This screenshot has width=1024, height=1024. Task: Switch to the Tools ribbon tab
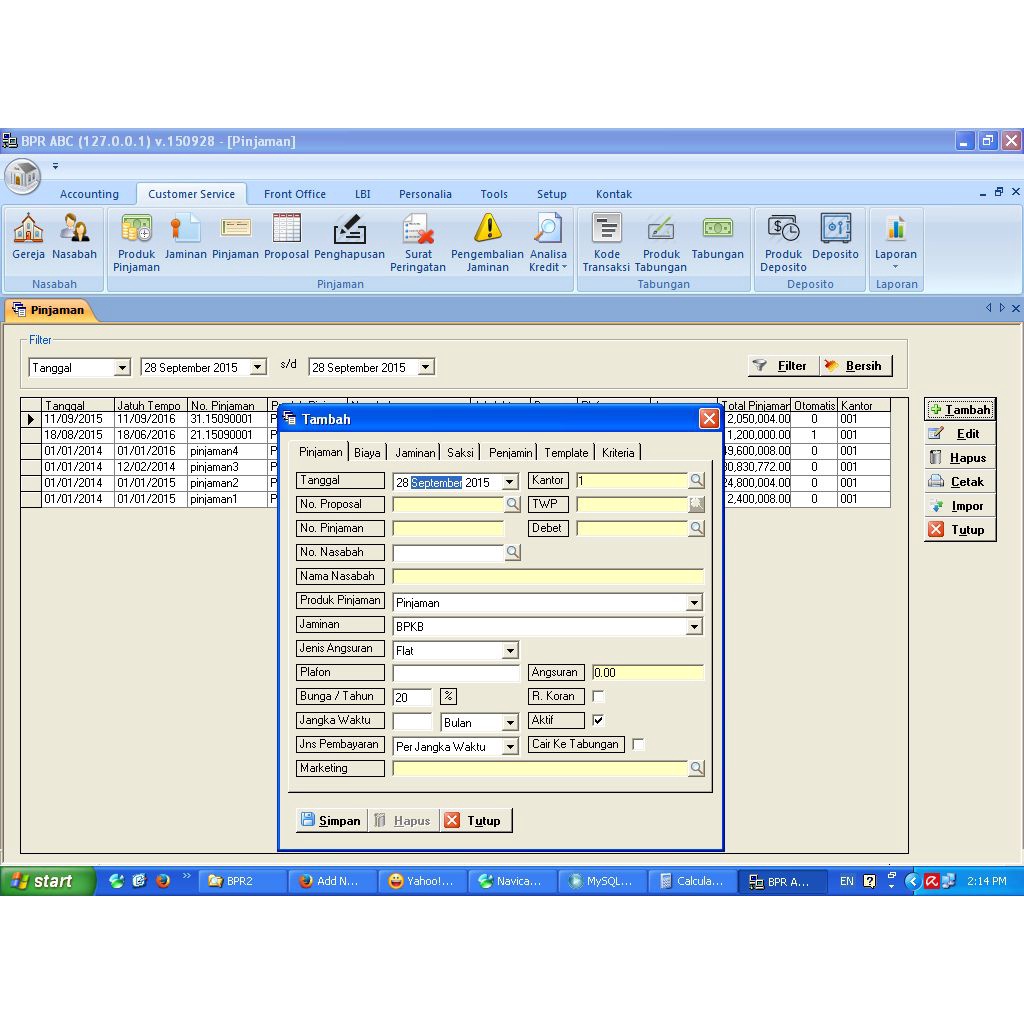click(x=494, y=194)
